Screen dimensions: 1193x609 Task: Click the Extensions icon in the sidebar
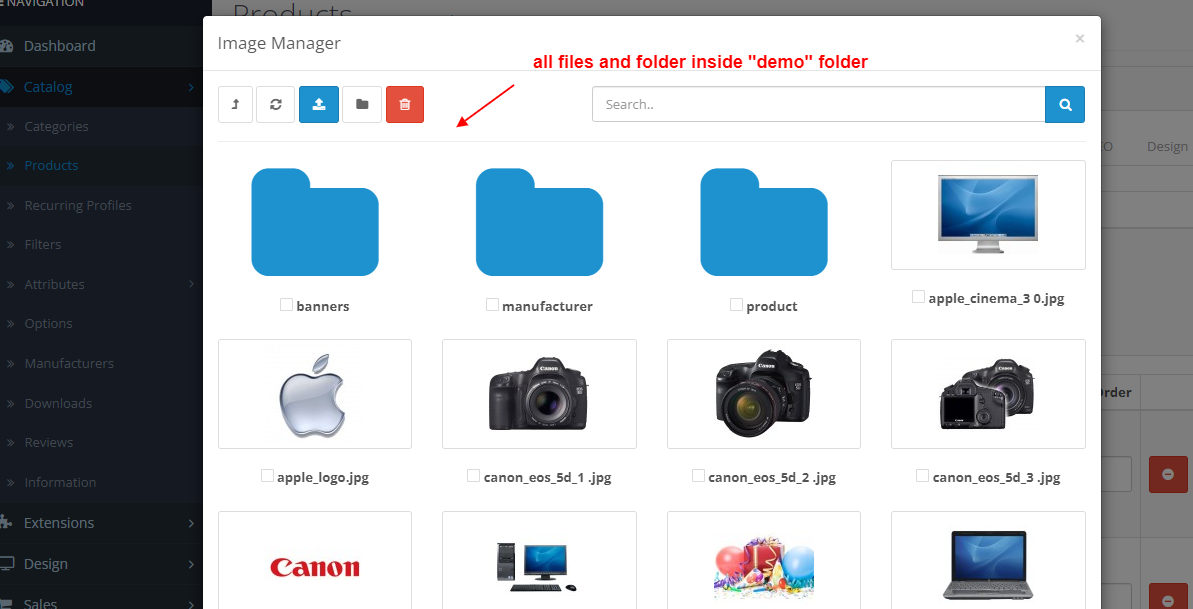pos(12,522)
